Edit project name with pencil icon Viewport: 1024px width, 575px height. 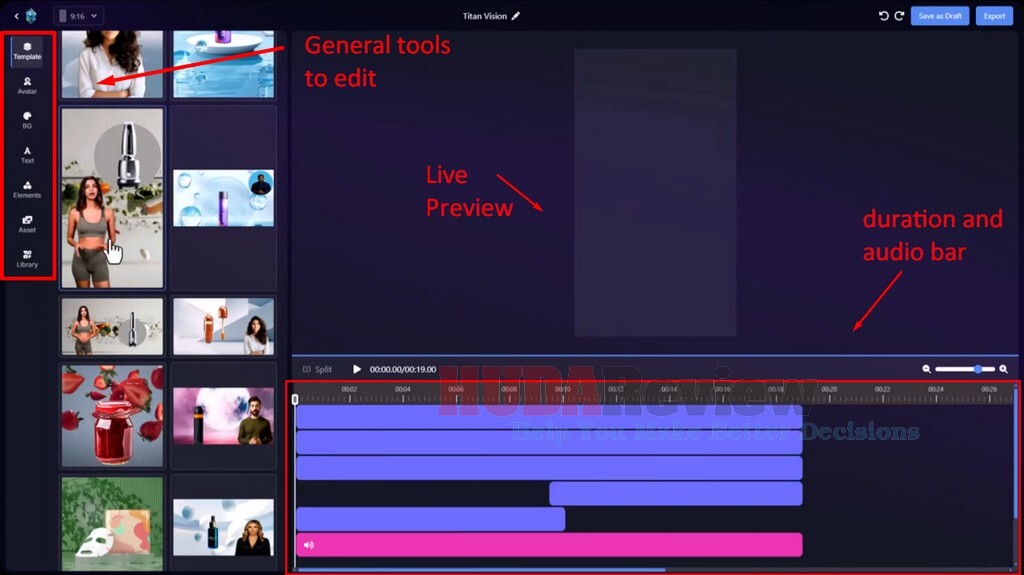point(516,16)
